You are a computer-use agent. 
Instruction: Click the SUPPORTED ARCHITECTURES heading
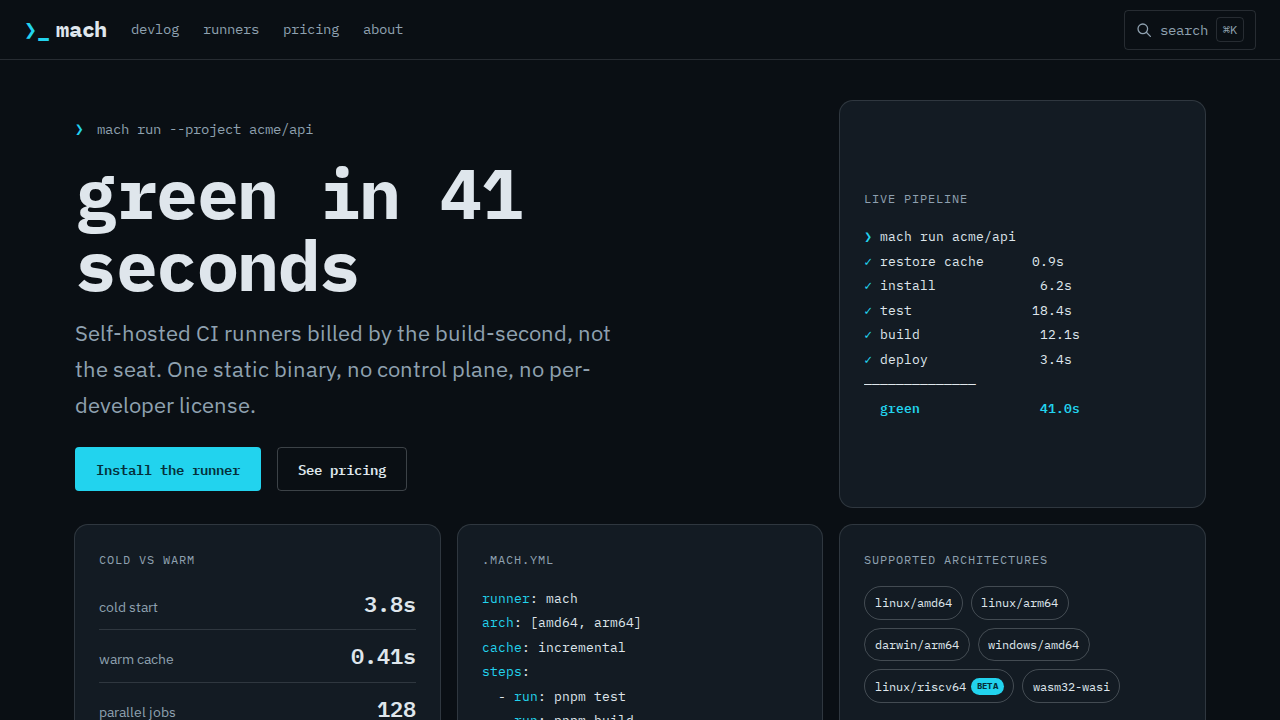(x=956, y=560)
